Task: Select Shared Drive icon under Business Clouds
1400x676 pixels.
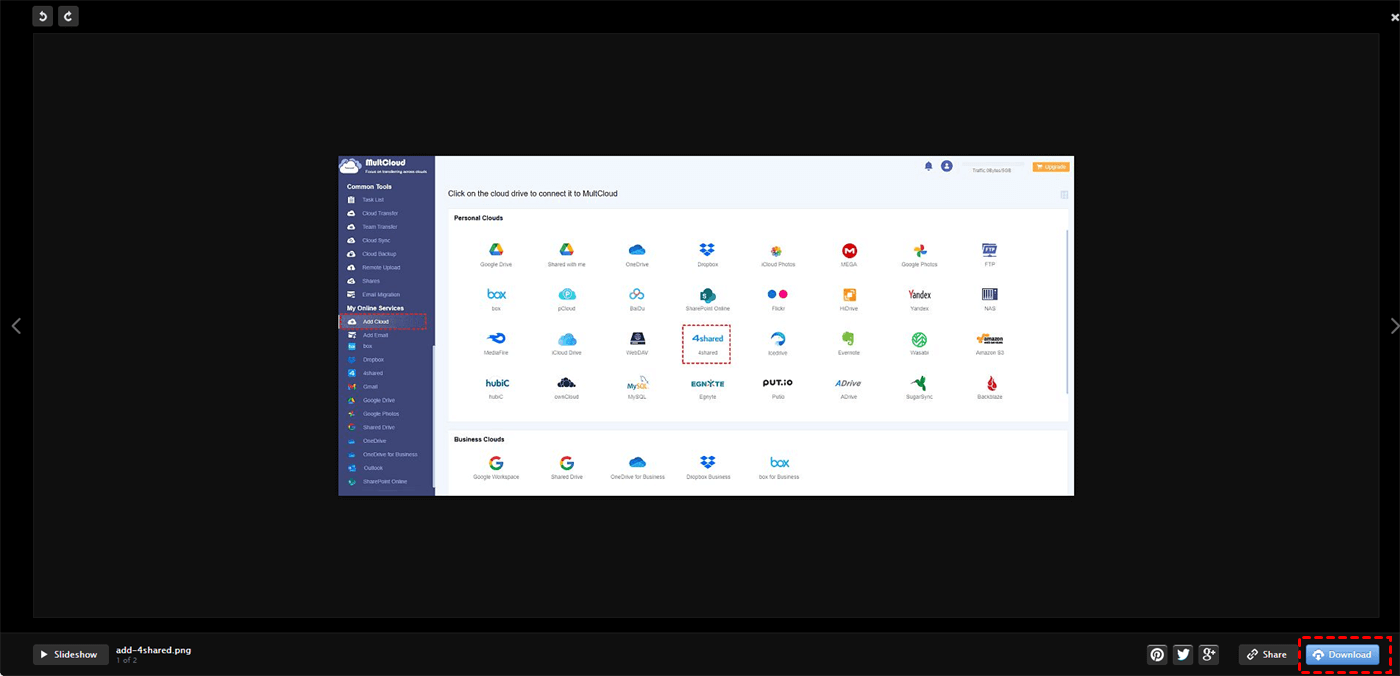Action: 566,463
